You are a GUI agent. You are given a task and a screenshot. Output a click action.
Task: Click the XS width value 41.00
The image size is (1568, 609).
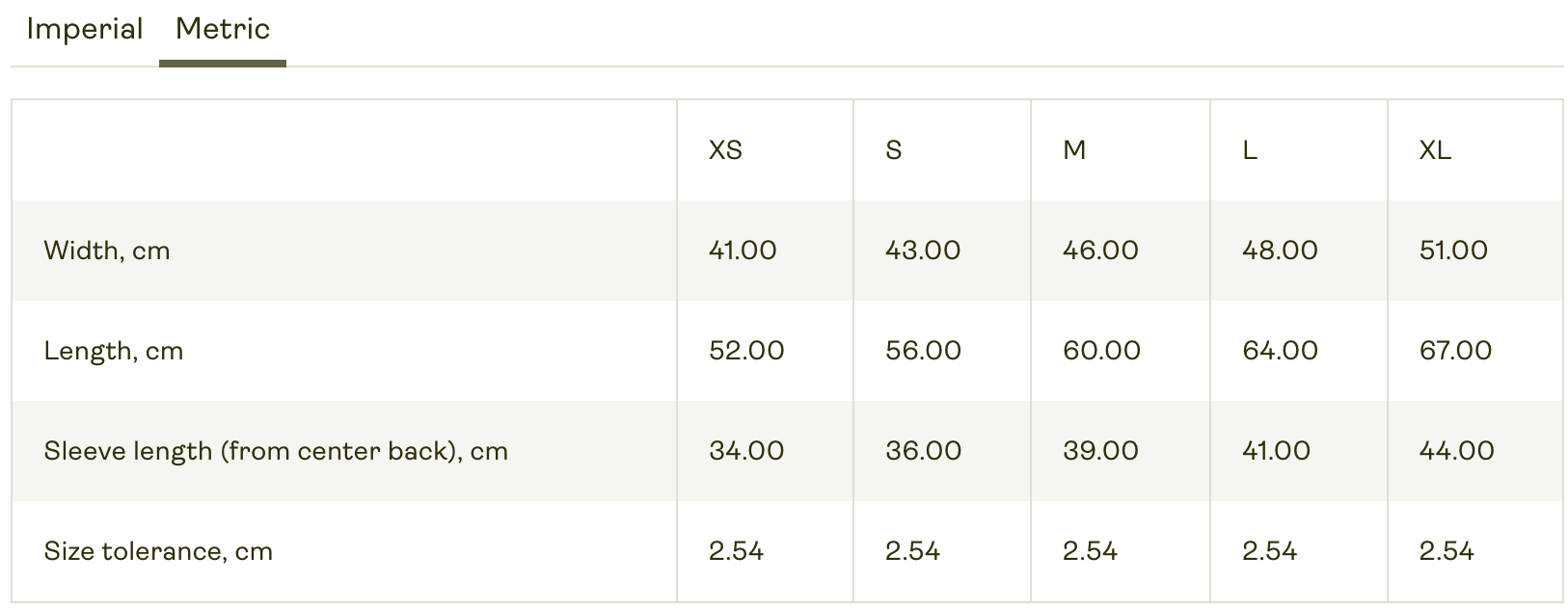[x=743, y=251]
